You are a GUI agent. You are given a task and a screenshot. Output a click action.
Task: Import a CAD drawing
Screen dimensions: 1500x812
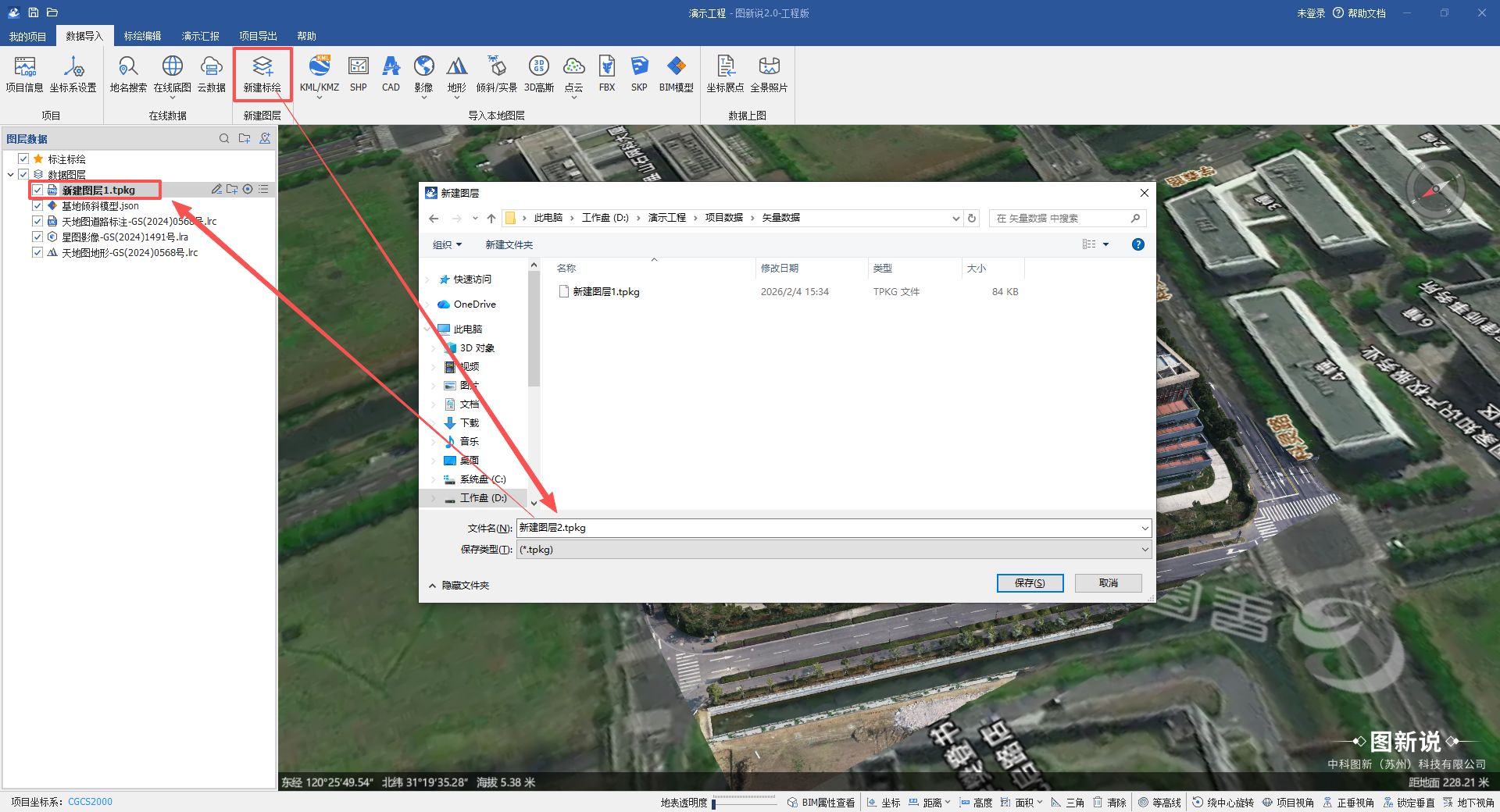(391, 74)
